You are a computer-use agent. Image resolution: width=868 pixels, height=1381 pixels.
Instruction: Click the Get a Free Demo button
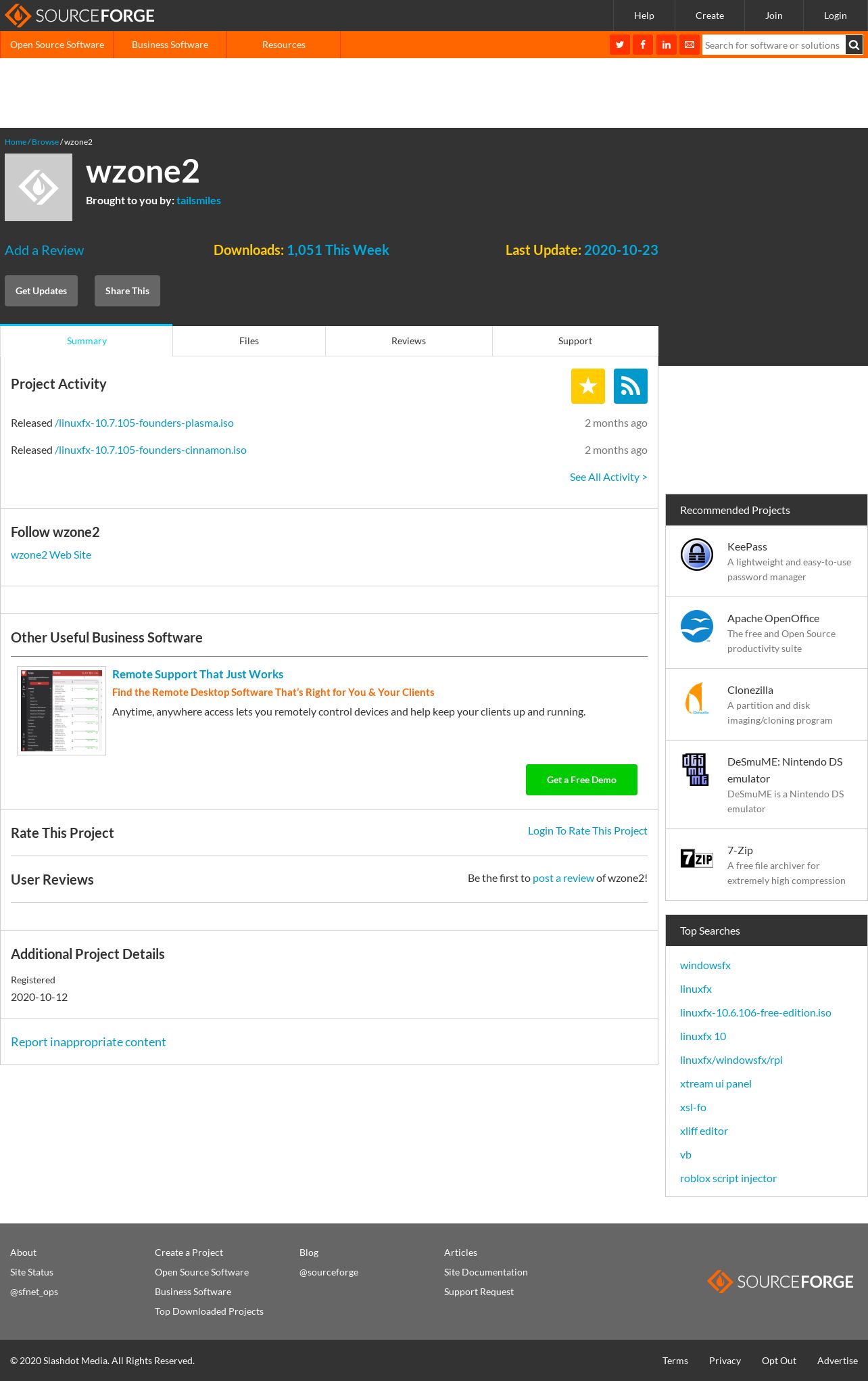coord(581,780)
